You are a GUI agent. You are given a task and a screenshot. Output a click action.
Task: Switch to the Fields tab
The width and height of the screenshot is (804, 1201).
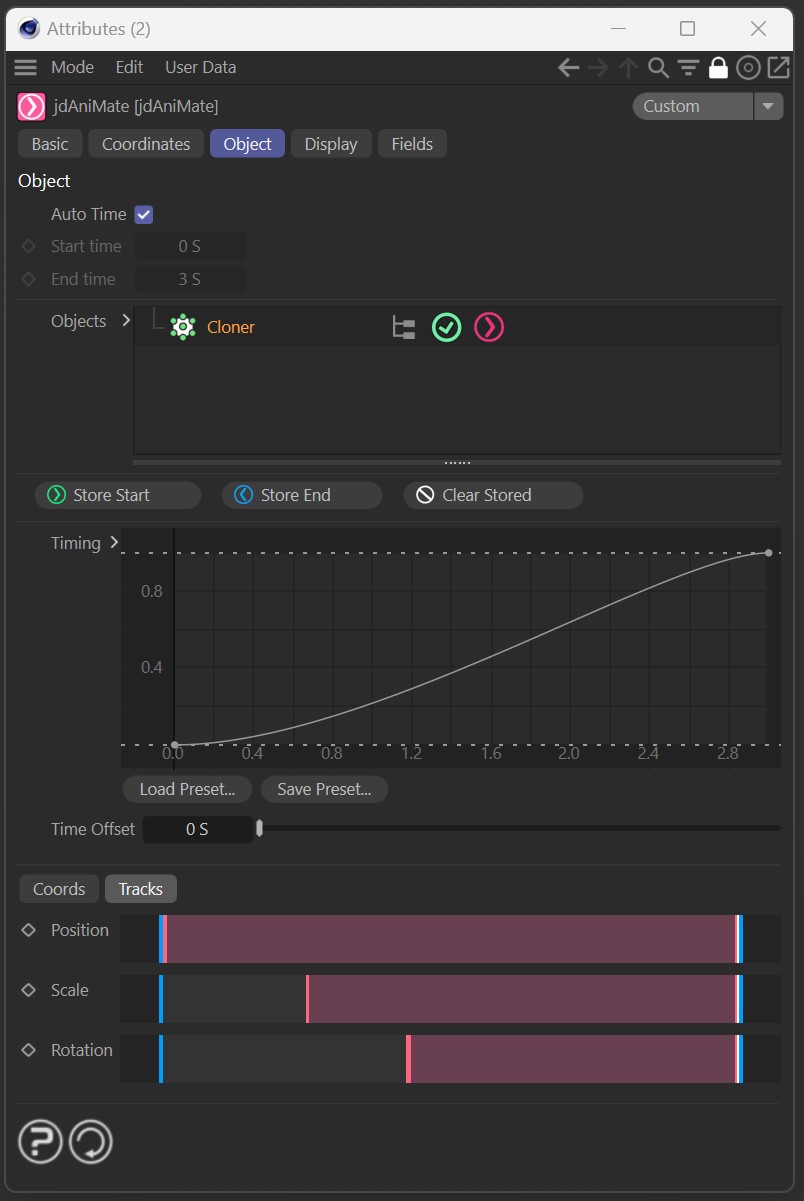click(x=411, y=144)
